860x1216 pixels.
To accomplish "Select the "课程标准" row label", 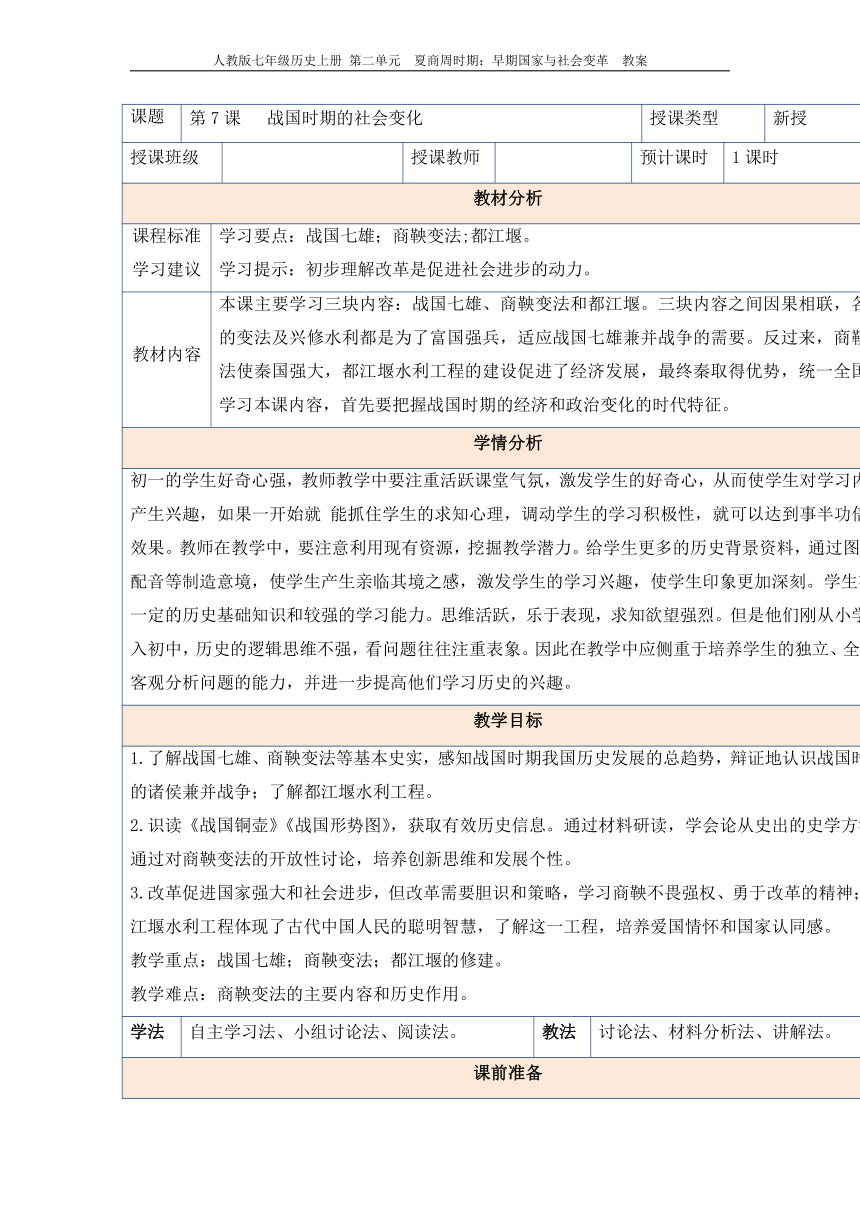I will tap(167, 236).
